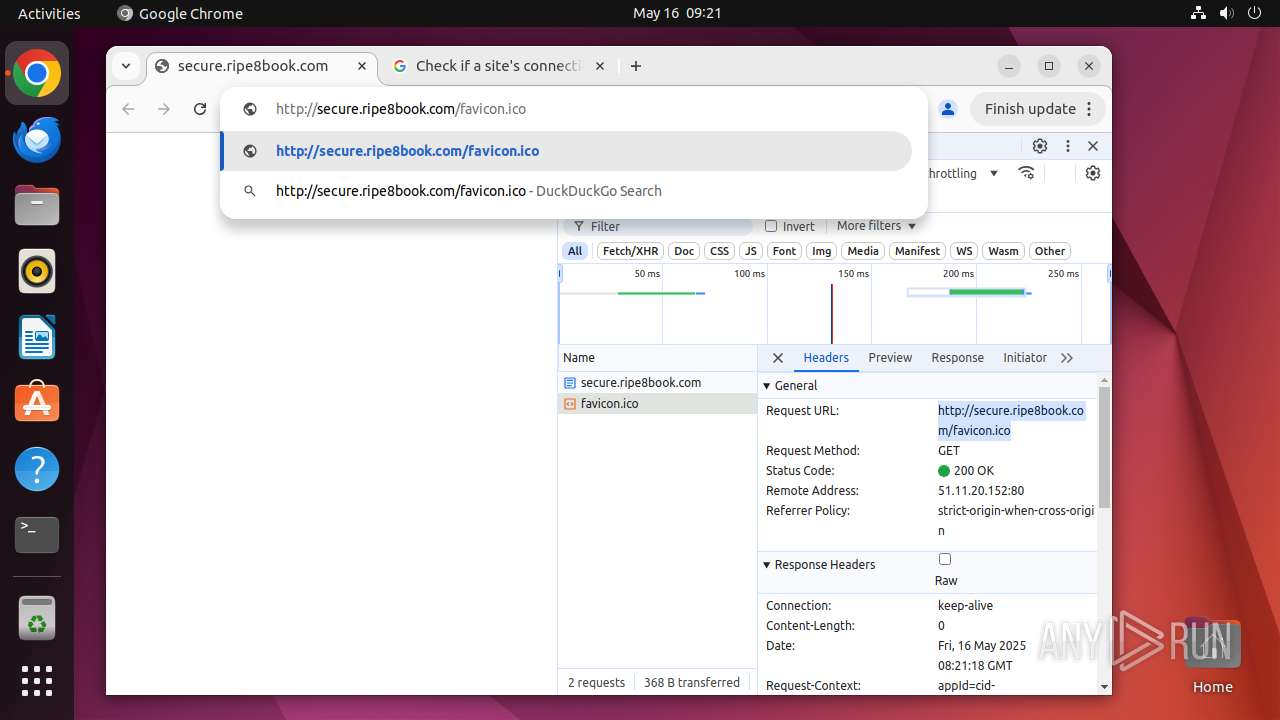Viewport: 1280px width, 720px height.
Task: Click the address bar URL field
Action: 573,109
